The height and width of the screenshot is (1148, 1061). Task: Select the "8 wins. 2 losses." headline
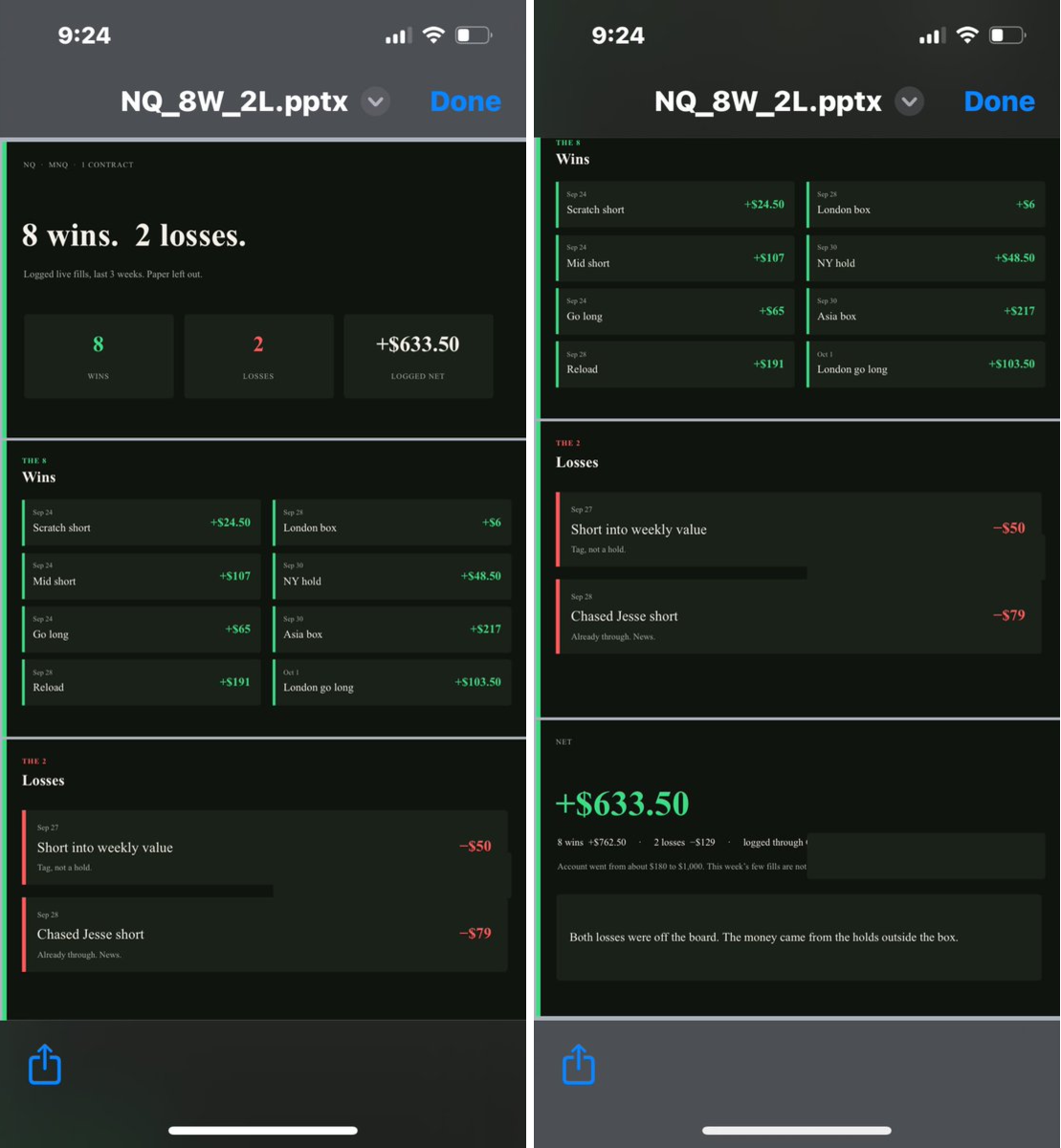pyautogui.click(x=134, y=235)
